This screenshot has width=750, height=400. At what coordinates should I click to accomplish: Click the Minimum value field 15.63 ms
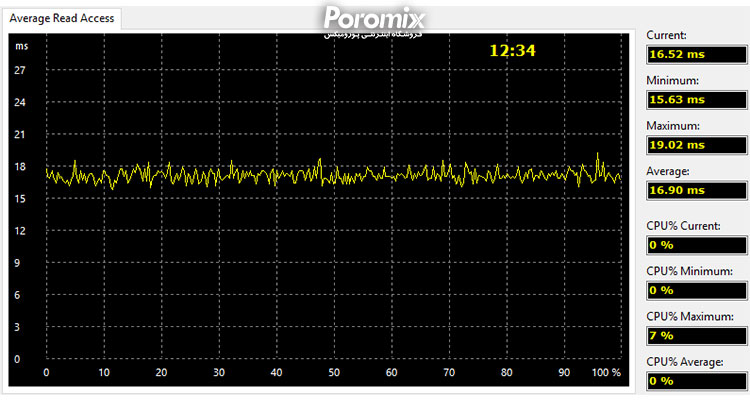click(x=696, y=100)
